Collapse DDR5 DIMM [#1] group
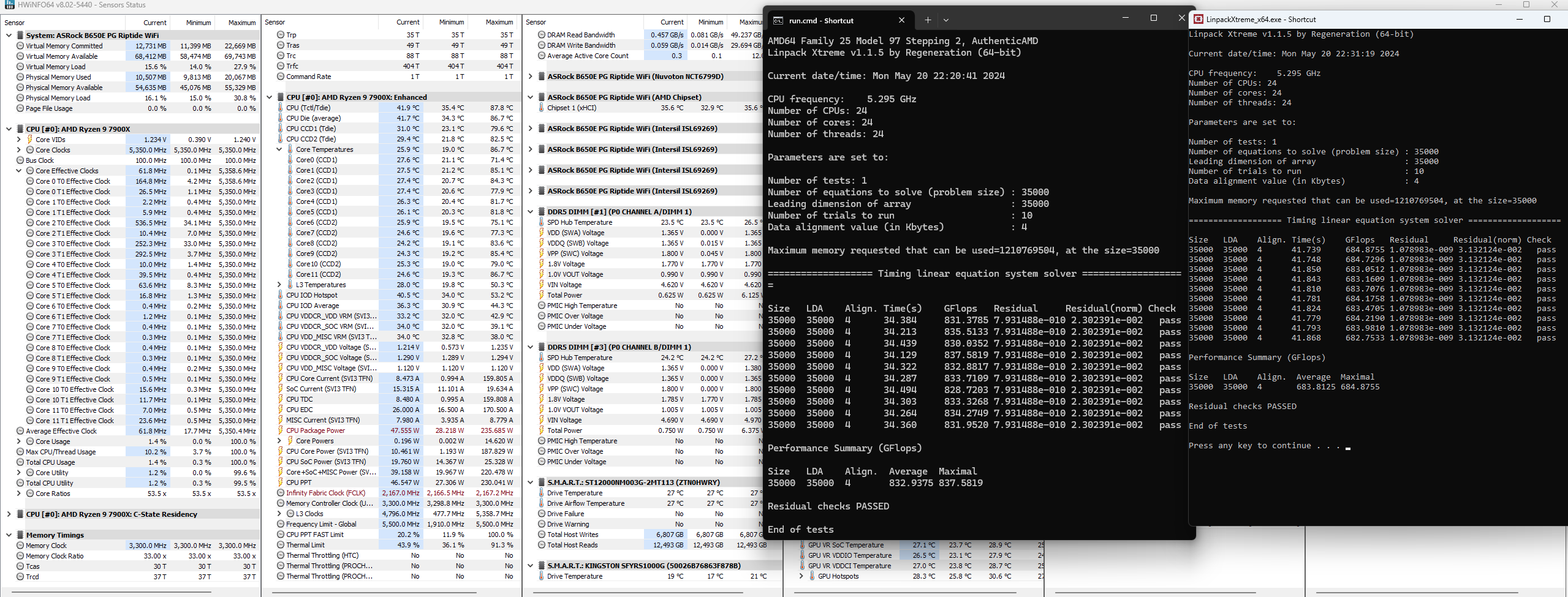Viewport: 1568px width, 597px height. coord(531,212)
